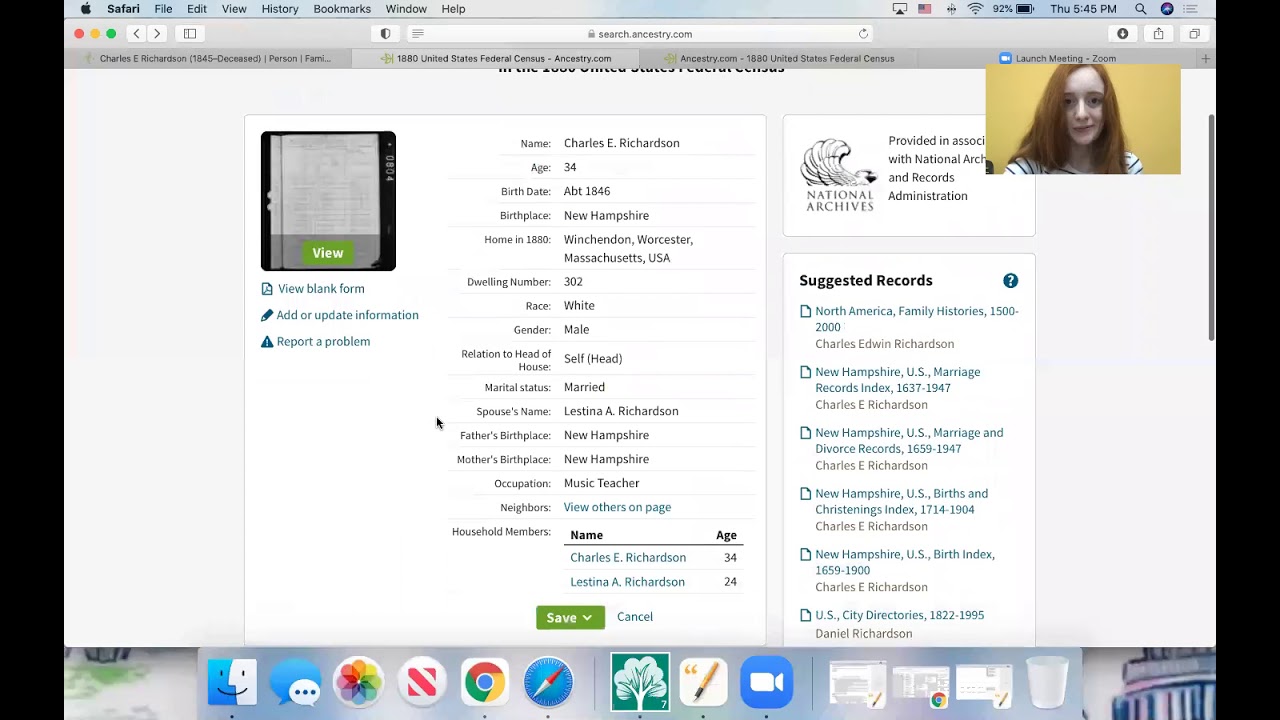Viewport: 1280px width, 720px height.
Task: Click the green View button on census image
Action: [x=328, y=253]
